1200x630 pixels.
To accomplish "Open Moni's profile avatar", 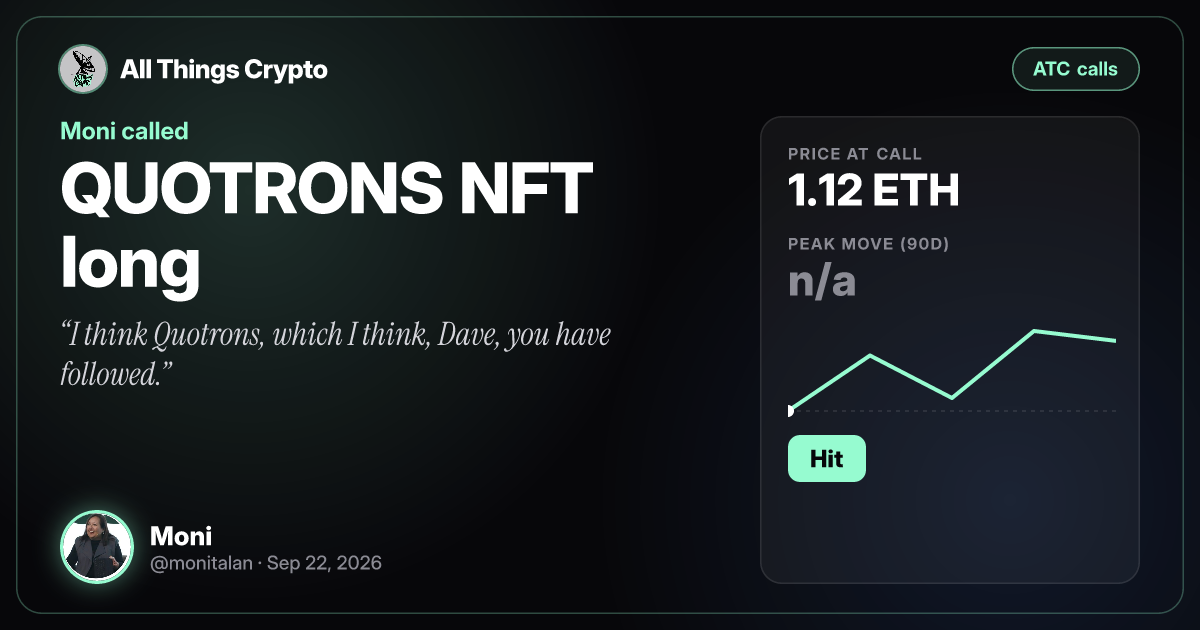I will pos(97,547).
